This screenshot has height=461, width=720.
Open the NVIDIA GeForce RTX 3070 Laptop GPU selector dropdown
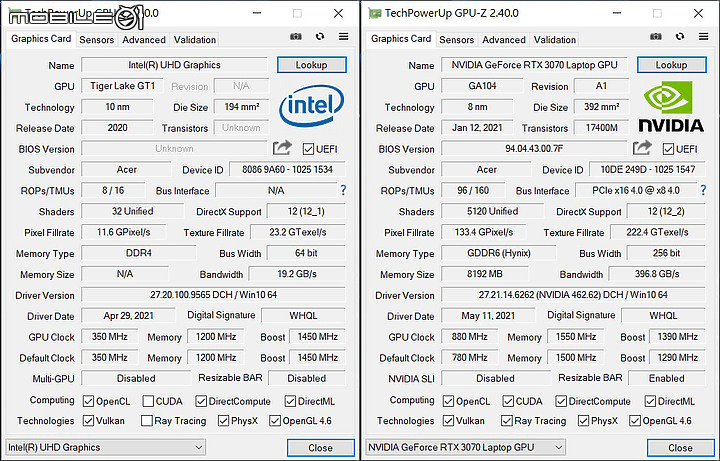click(466, 447)
